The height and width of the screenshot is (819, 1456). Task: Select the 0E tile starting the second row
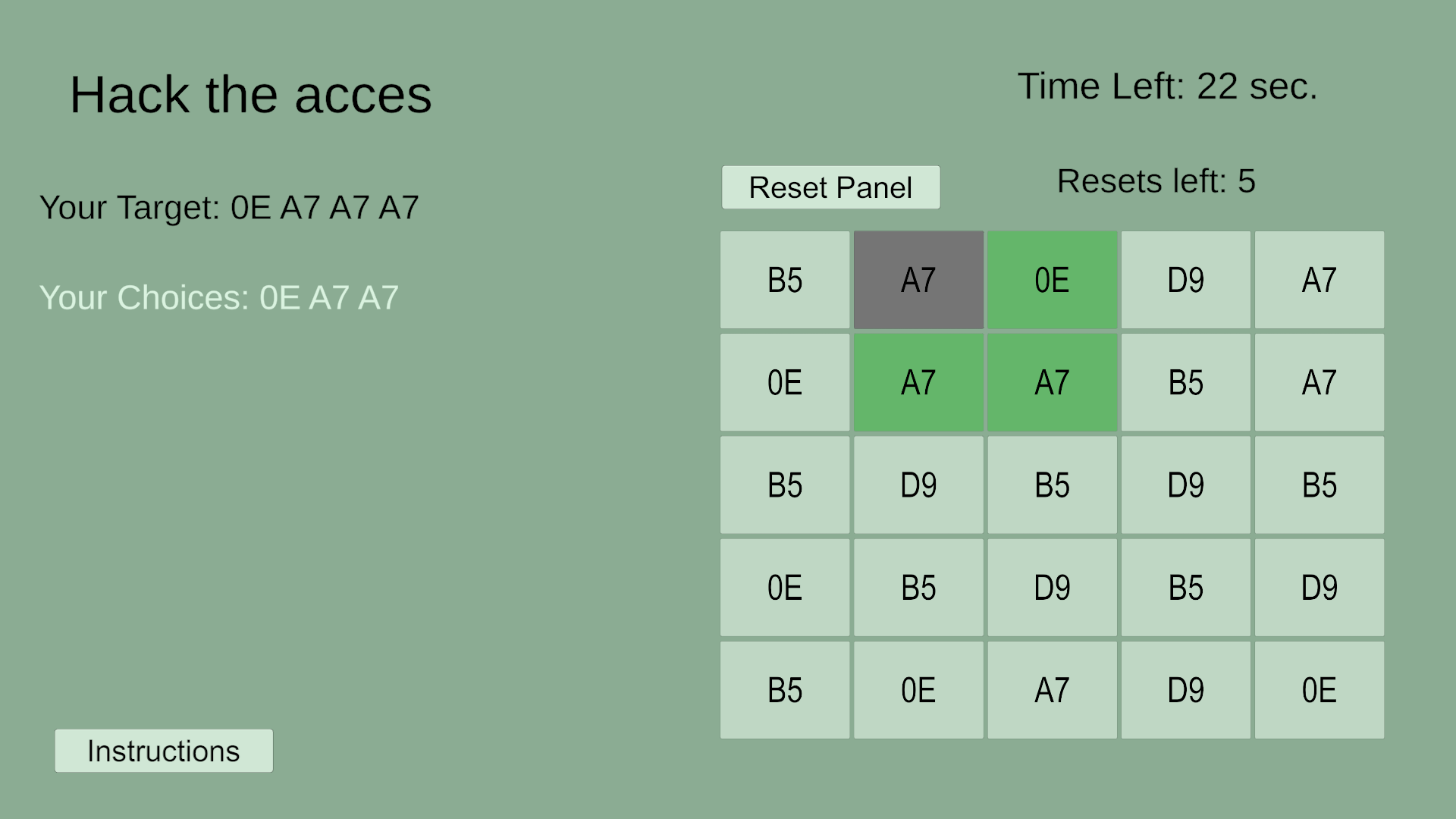[x=785, y=382]
